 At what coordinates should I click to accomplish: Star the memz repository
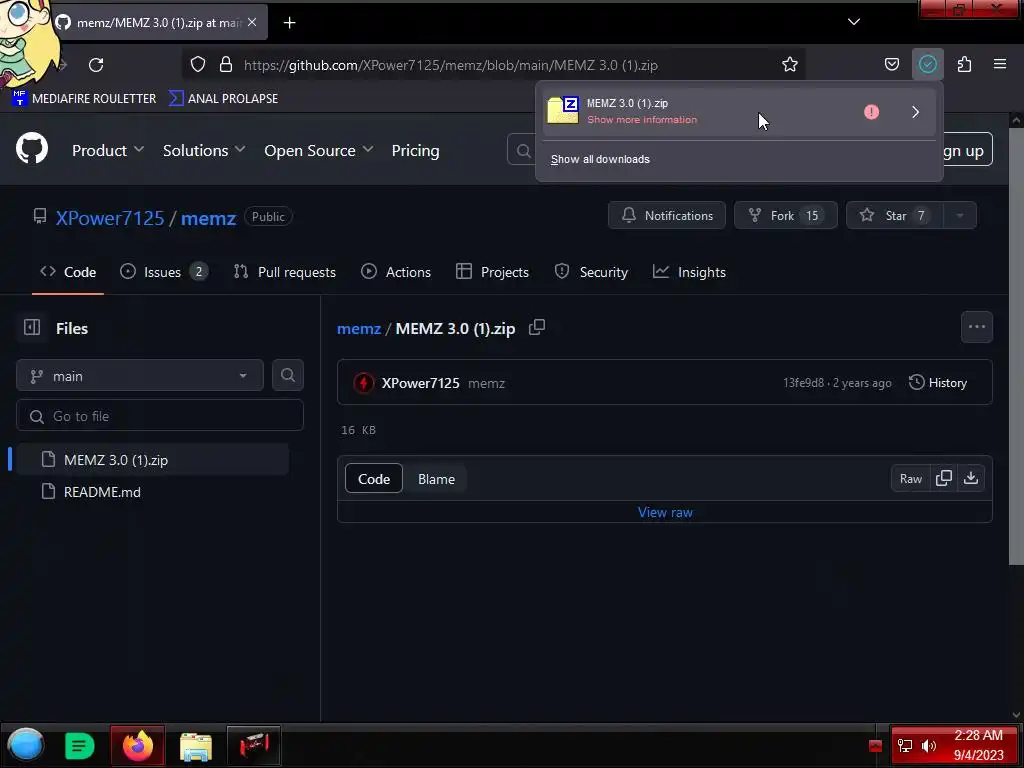(894, 216)
